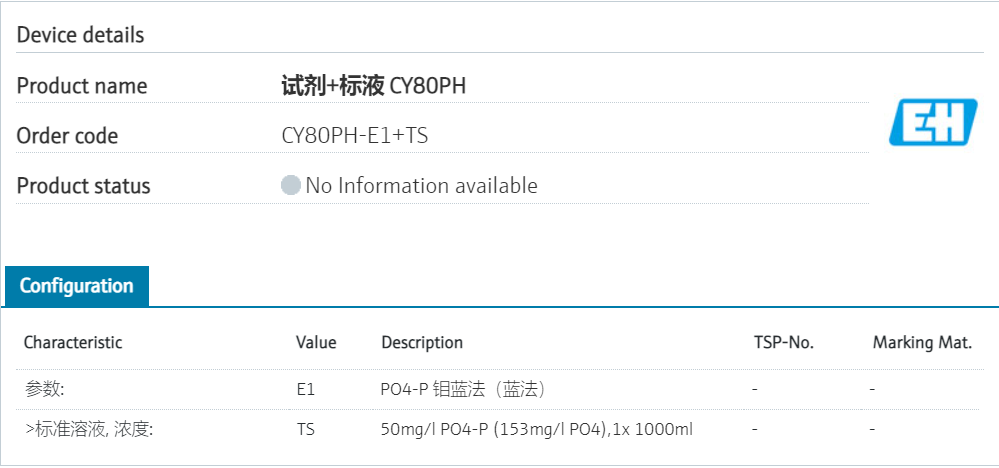This screenshot has height=468, width=999.
Task: Click the Marking Mat. column header
Action: (x=922, y=342)
